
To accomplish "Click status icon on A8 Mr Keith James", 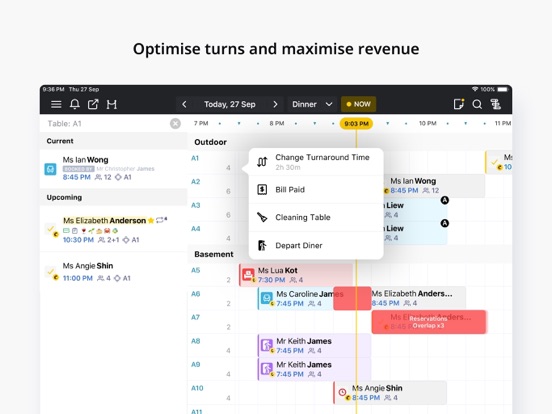I will tap(266, 345).
